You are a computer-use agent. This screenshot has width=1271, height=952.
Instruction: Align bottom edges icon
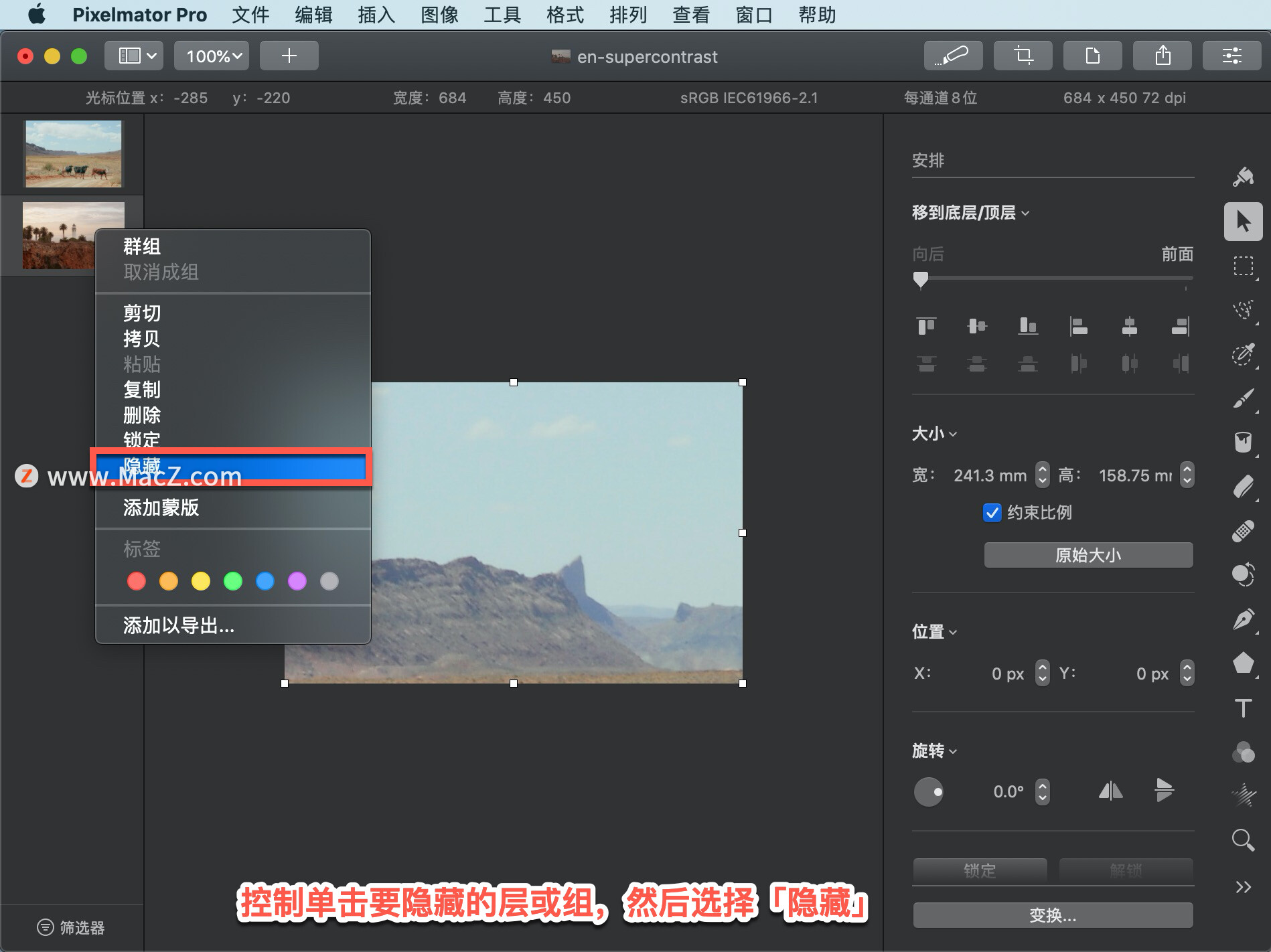point(1028,326)
